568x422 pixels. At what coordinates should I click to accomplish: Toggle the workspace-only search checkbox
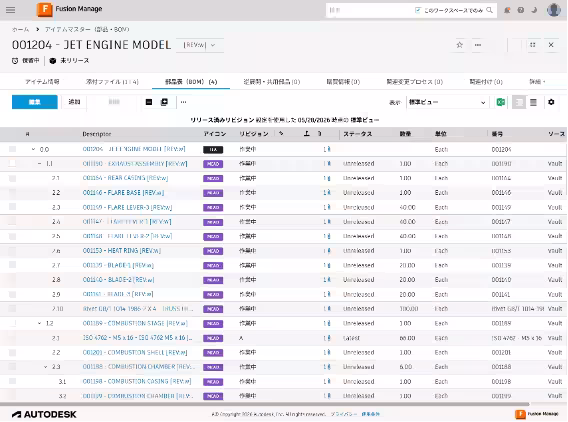[418, 10]
